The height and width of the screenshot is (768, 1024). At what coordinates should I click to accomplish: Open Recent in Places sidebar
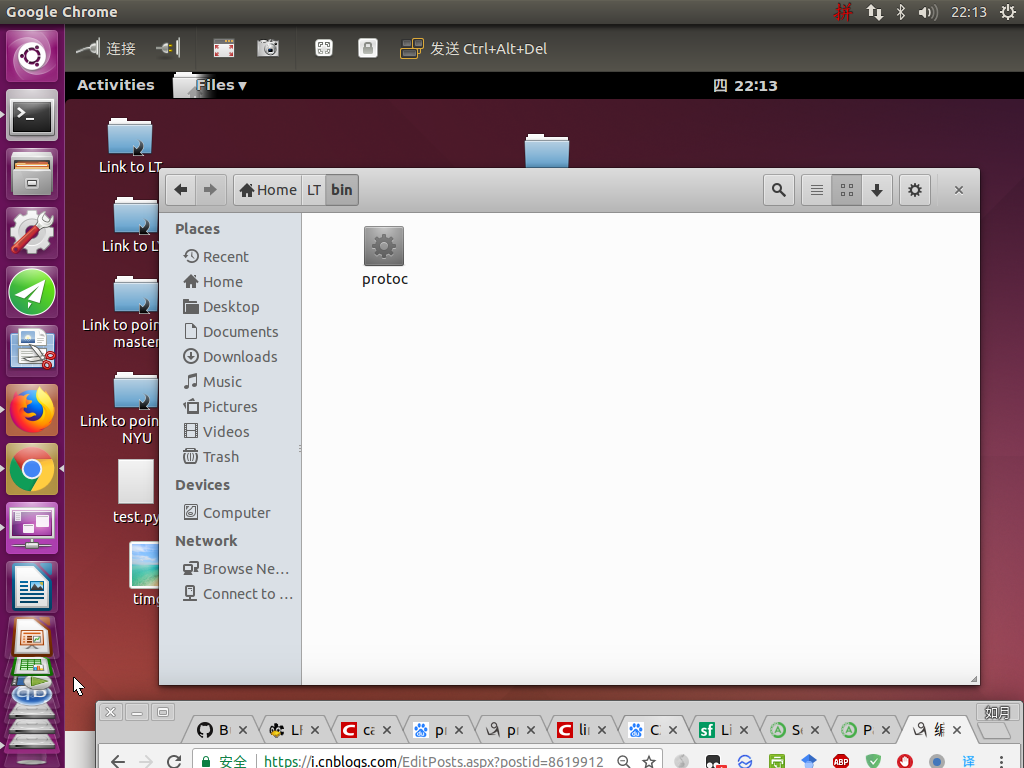coord(231,257)
